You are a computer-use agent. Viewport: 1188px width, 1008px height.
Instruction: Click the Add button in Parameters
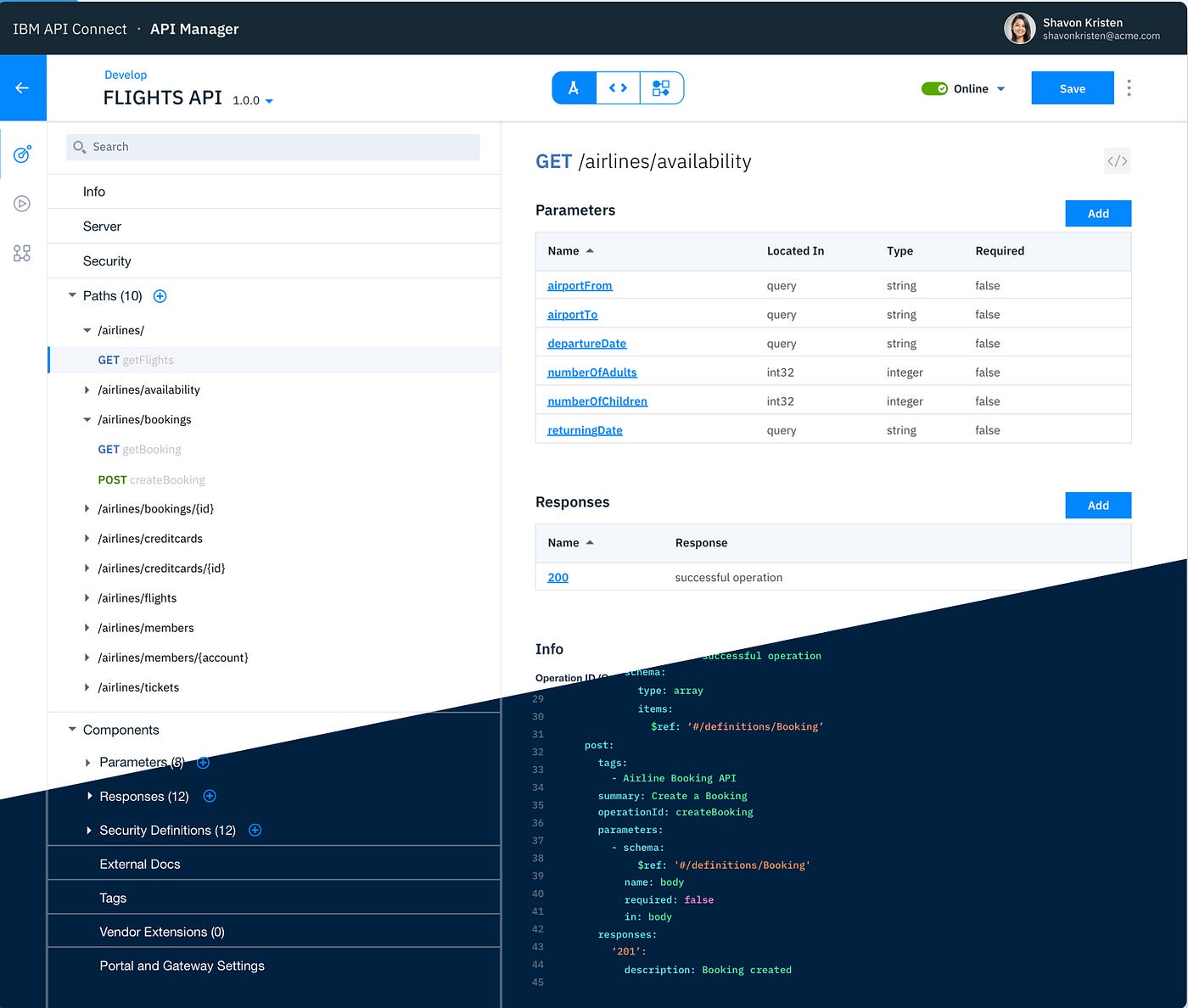[1097, 213]
